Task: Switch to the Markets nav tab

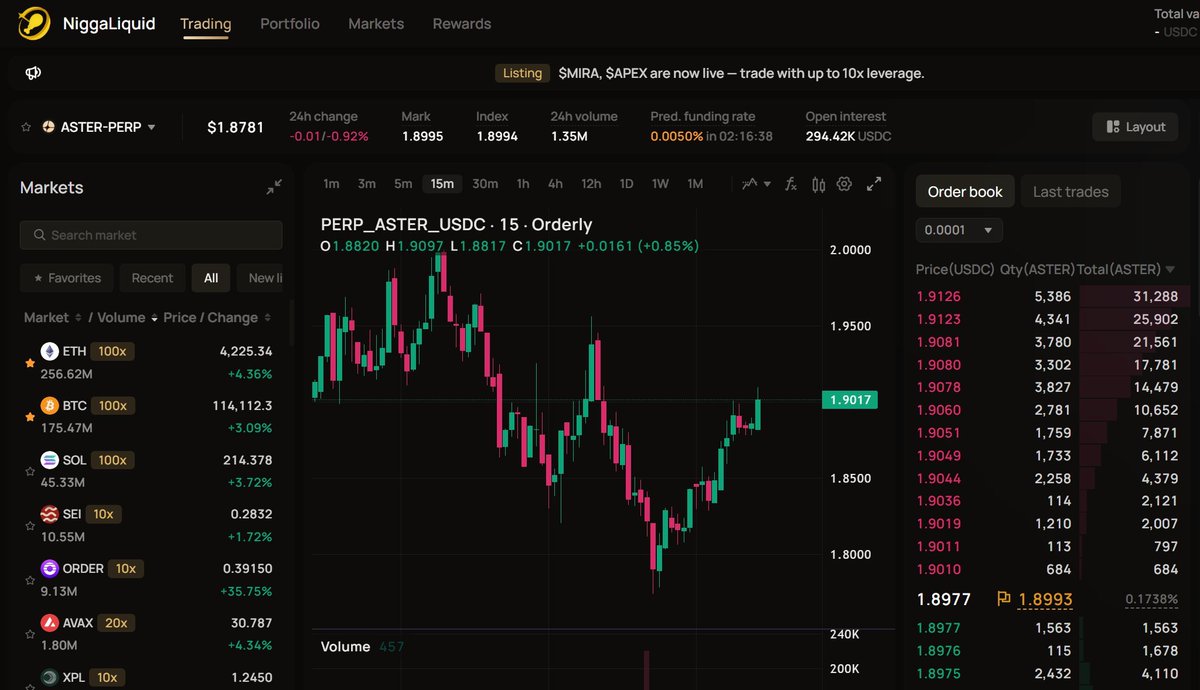Action: pos(376,23)
